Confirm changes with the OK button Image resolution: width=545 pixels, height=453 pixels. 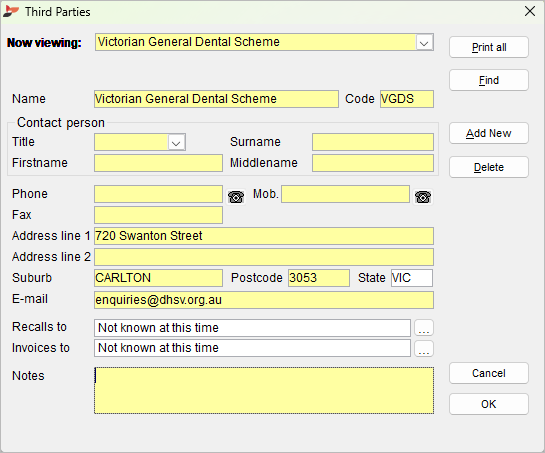[489, 404]
